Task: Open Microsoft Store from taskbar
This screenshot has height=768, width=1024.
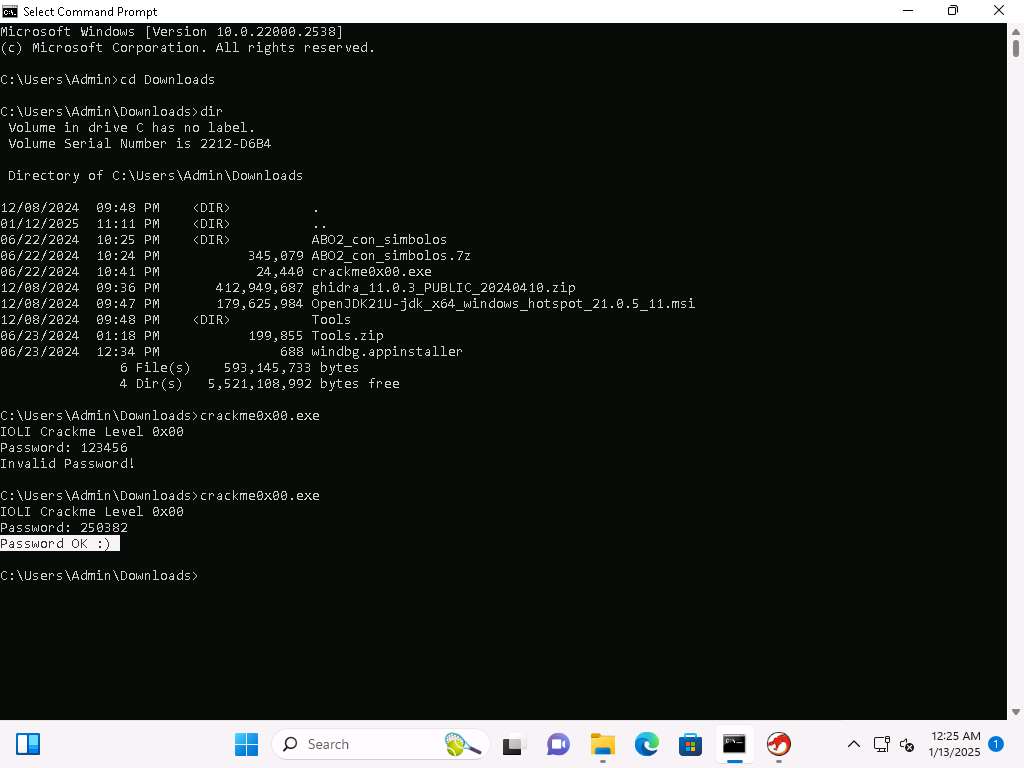Action: point(690,744)
